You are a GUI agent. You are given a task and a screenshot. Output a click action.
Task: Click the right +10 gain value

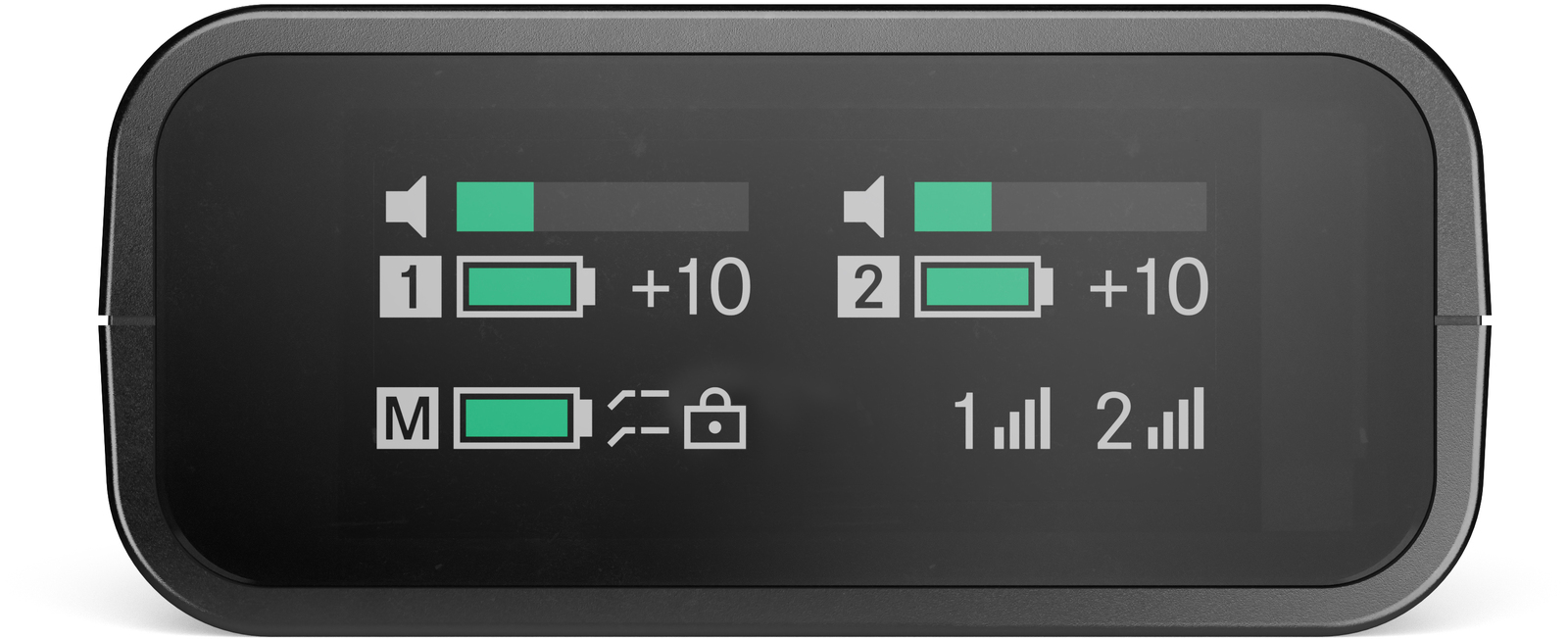point(1149,287)
